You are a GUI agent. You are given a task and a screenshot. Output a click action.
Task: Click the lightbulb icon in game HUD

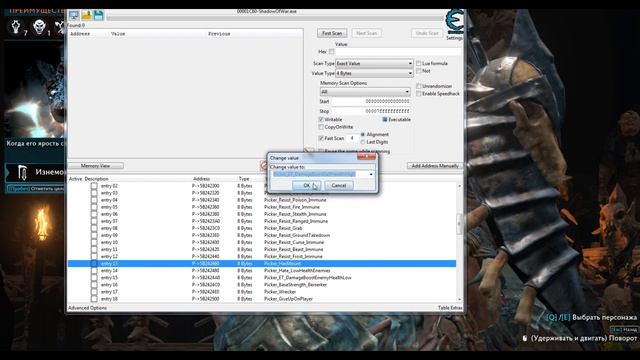[x=16, y=27]
